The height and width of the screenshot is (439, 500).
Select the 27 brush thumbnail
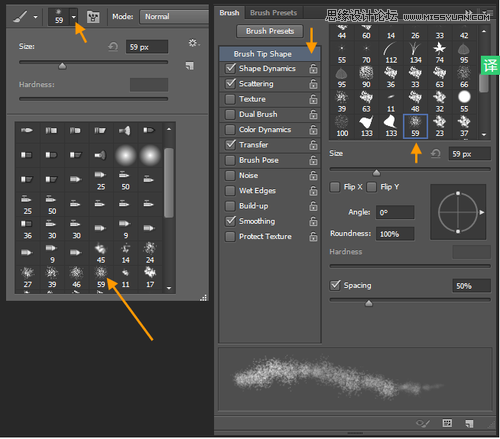coord(27,277)
